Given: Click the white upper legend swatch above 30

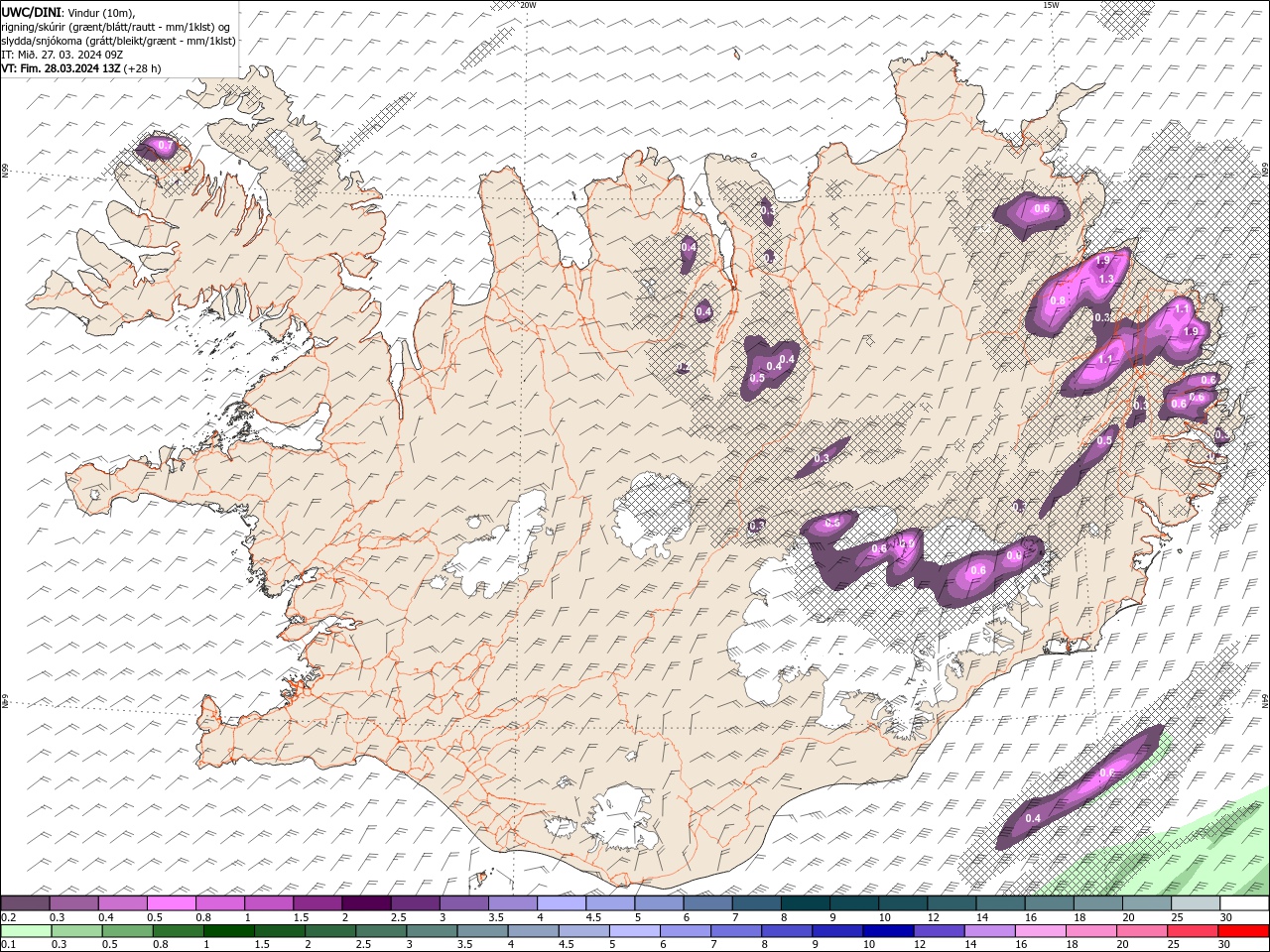Looking at the screenshot, I should tap(1244, 903).
